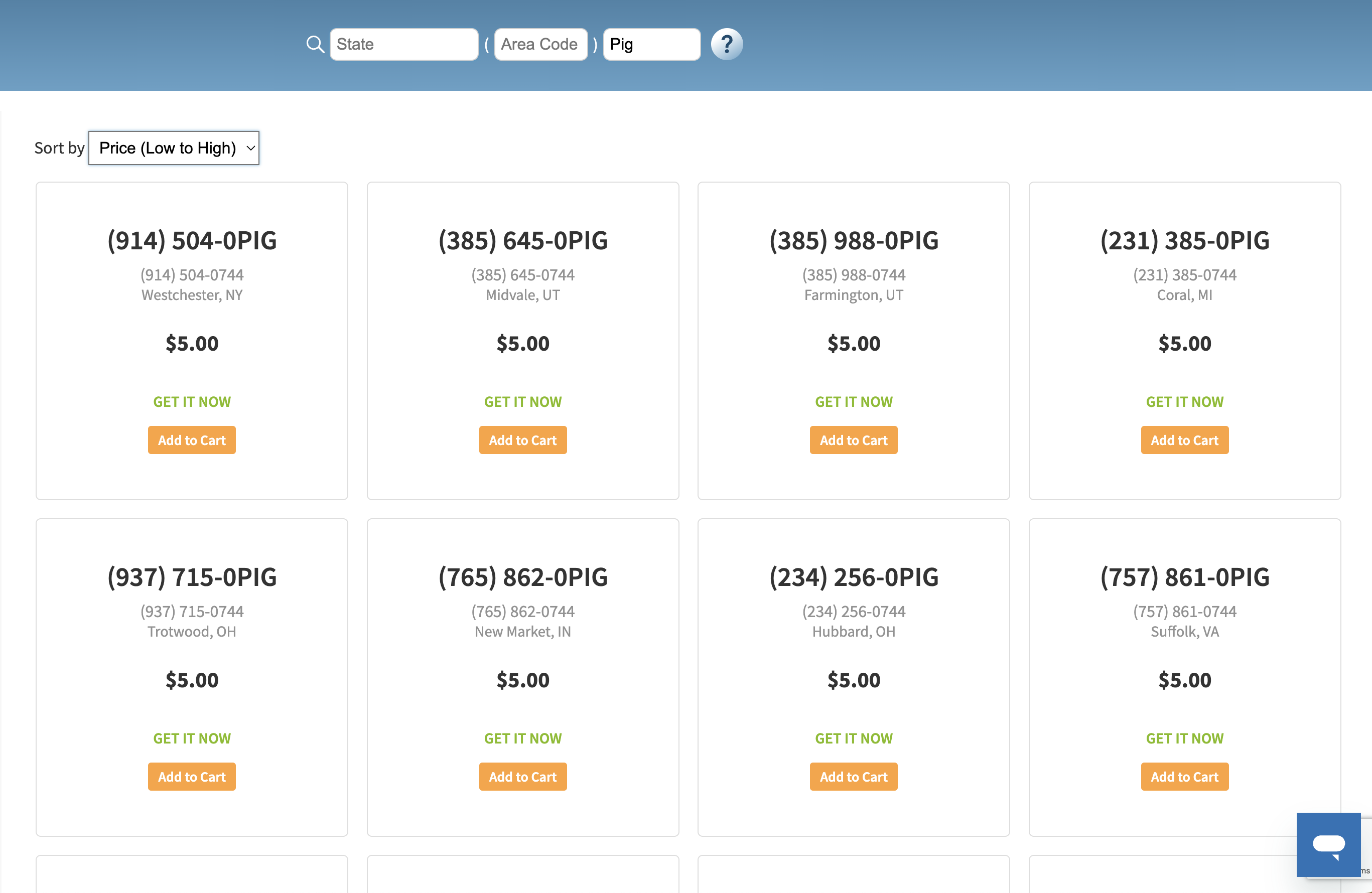Image resolution: width=1372 pixels, height=893 pixels.
Task: Open the Sort by Price dropdown
Action: [174, 148]
